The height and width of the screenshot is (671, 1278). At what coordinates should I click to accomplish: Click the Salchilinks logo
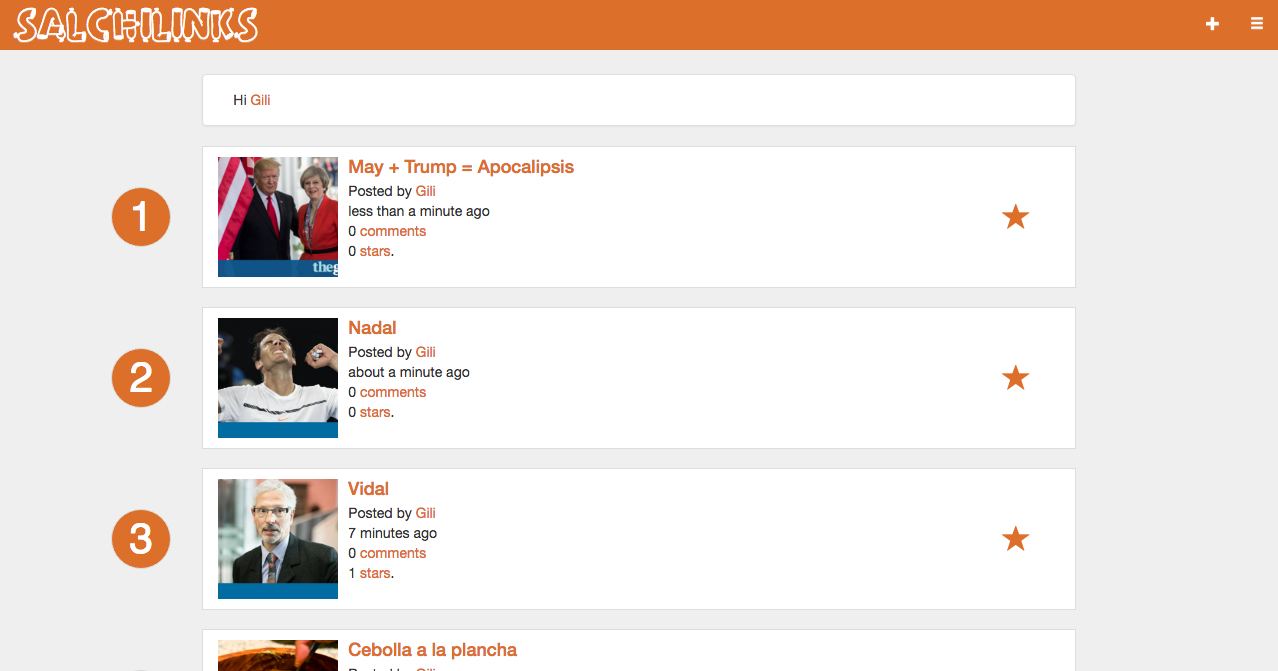click(136, 26)
